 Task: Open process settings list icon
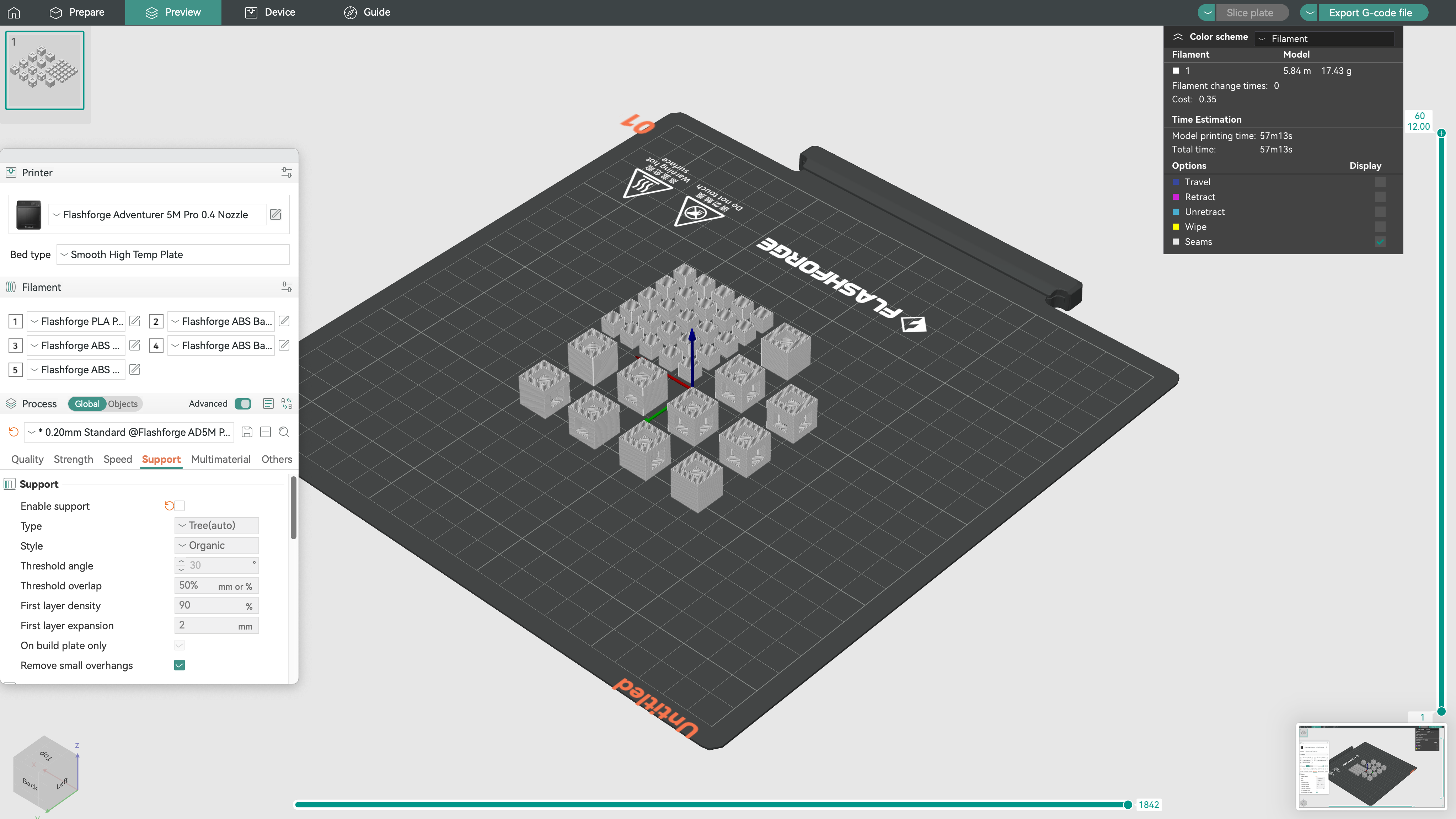pyautogui.click(x=268, y=403)
